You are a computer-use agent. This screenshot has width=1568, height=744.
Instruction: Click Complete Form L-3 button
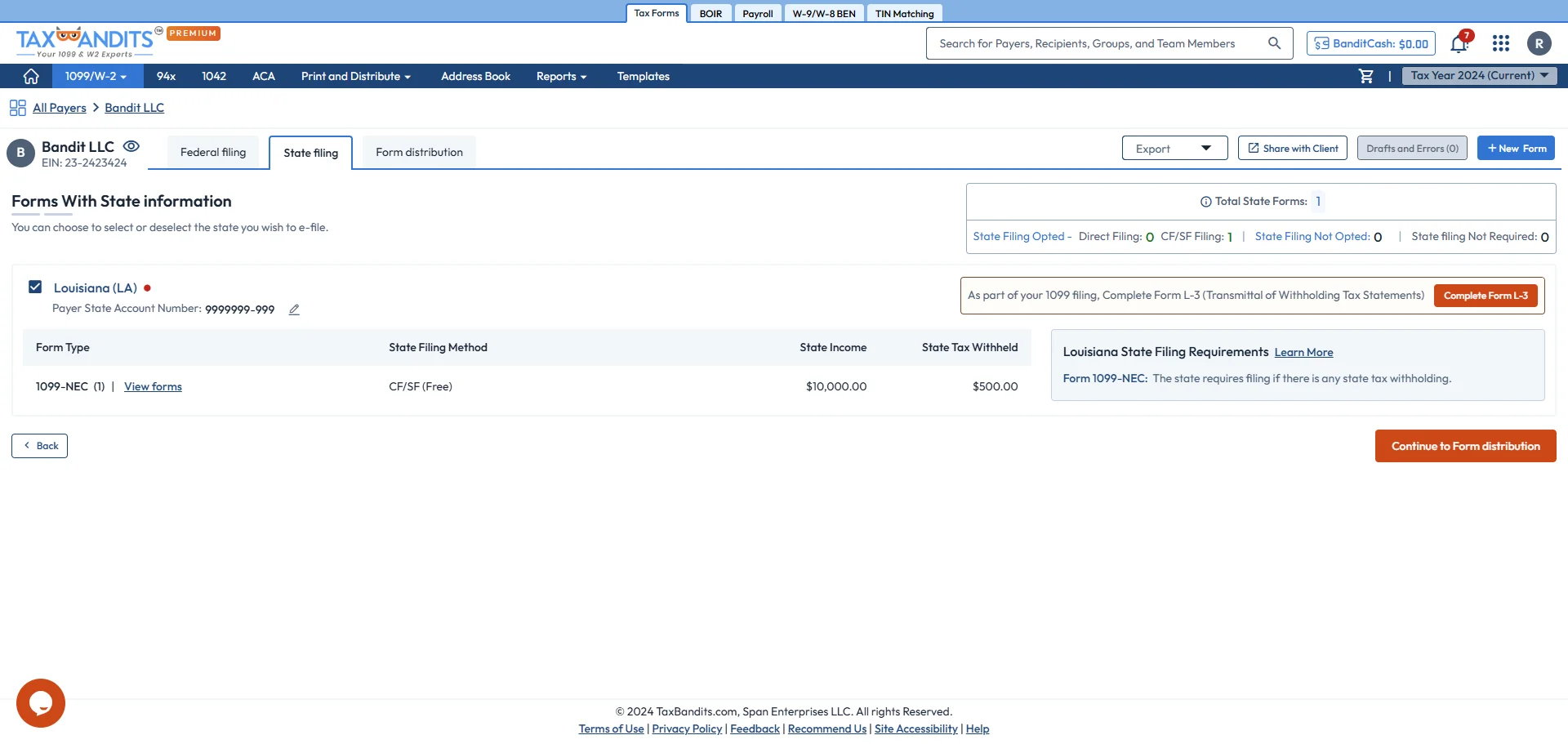point(1486,296)
